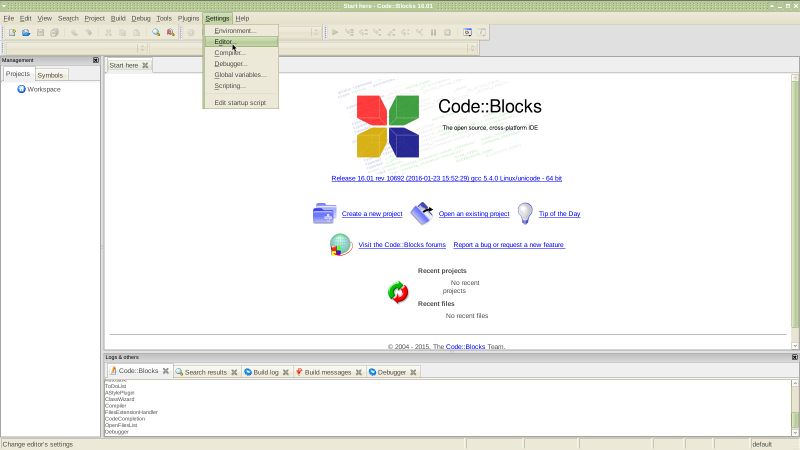This screenshot has height=450, width=800.
Task: Switch to the Projects tab
Action: [18, 74]
